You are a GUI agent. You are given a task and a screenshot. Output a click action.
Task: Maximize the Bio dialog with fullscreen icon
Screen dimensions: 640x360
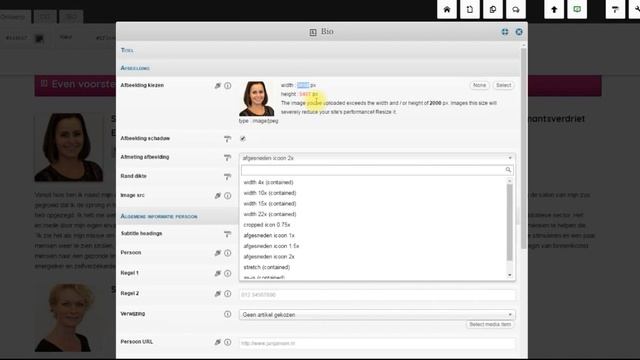click(505, 32)
